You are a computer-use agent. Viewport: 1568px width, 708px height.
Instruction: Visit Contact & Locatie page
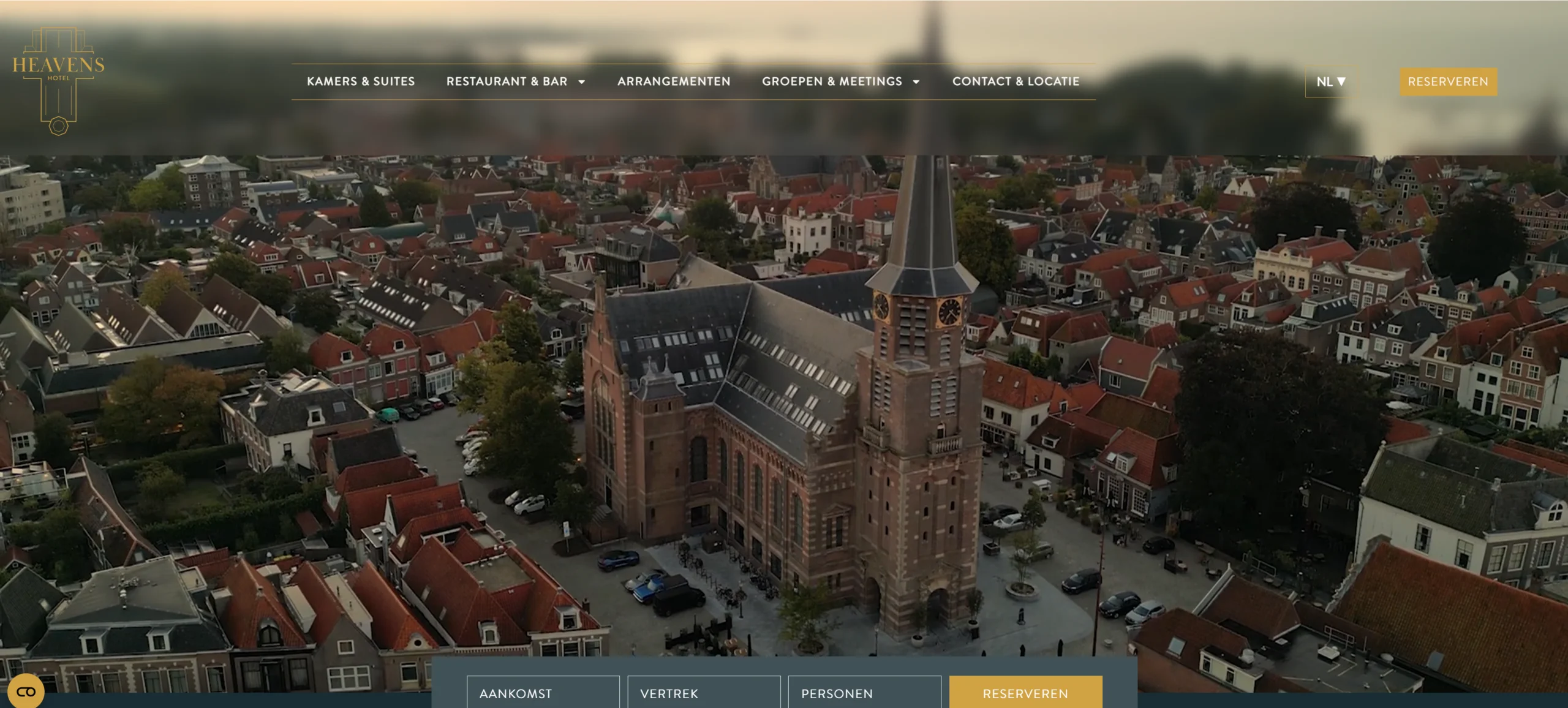click(x=1016, y=81)
